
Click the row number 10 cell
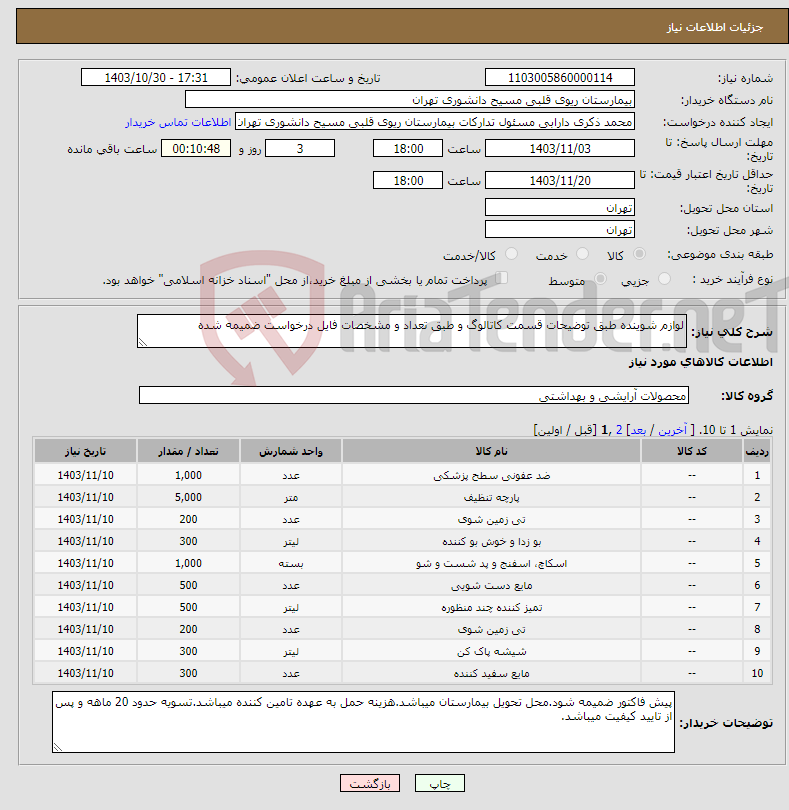pyautogui.click(x=757, y=674)
